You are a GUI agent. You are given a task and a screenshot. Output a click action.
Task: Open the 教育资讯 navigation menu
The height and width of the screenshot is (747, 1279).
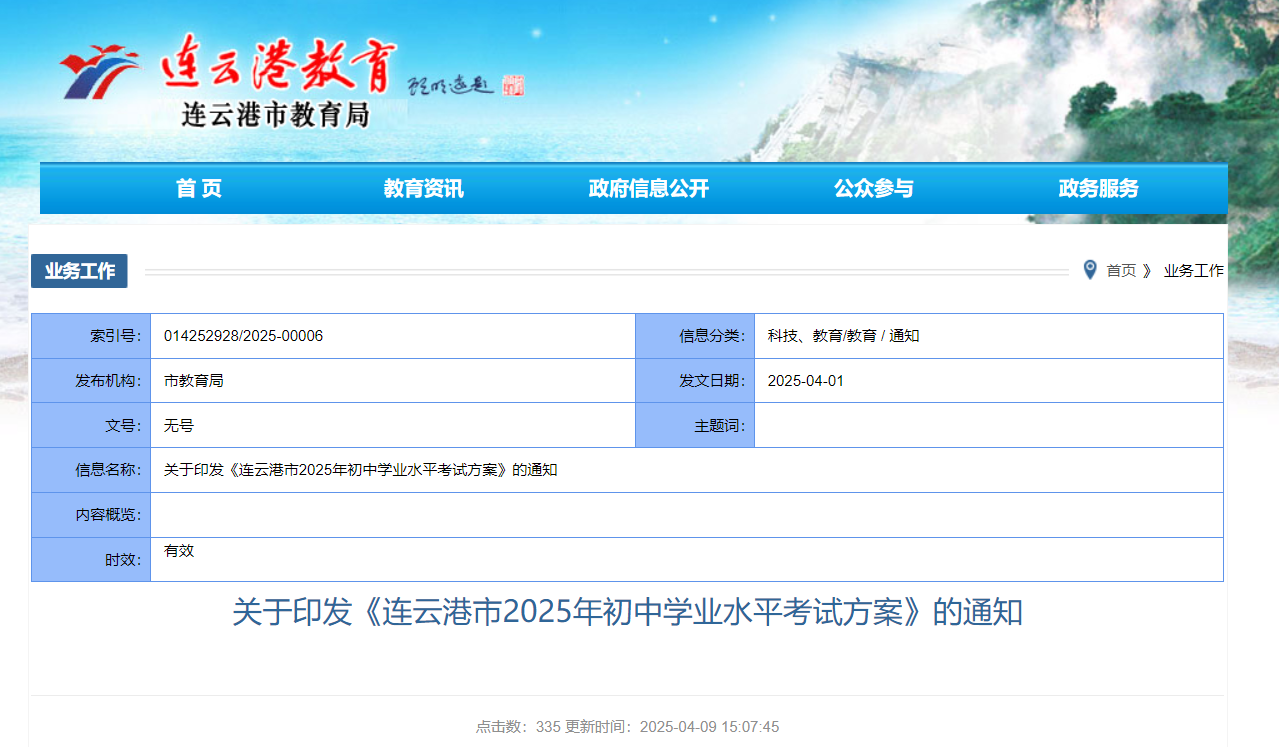(x=424, y=189)
